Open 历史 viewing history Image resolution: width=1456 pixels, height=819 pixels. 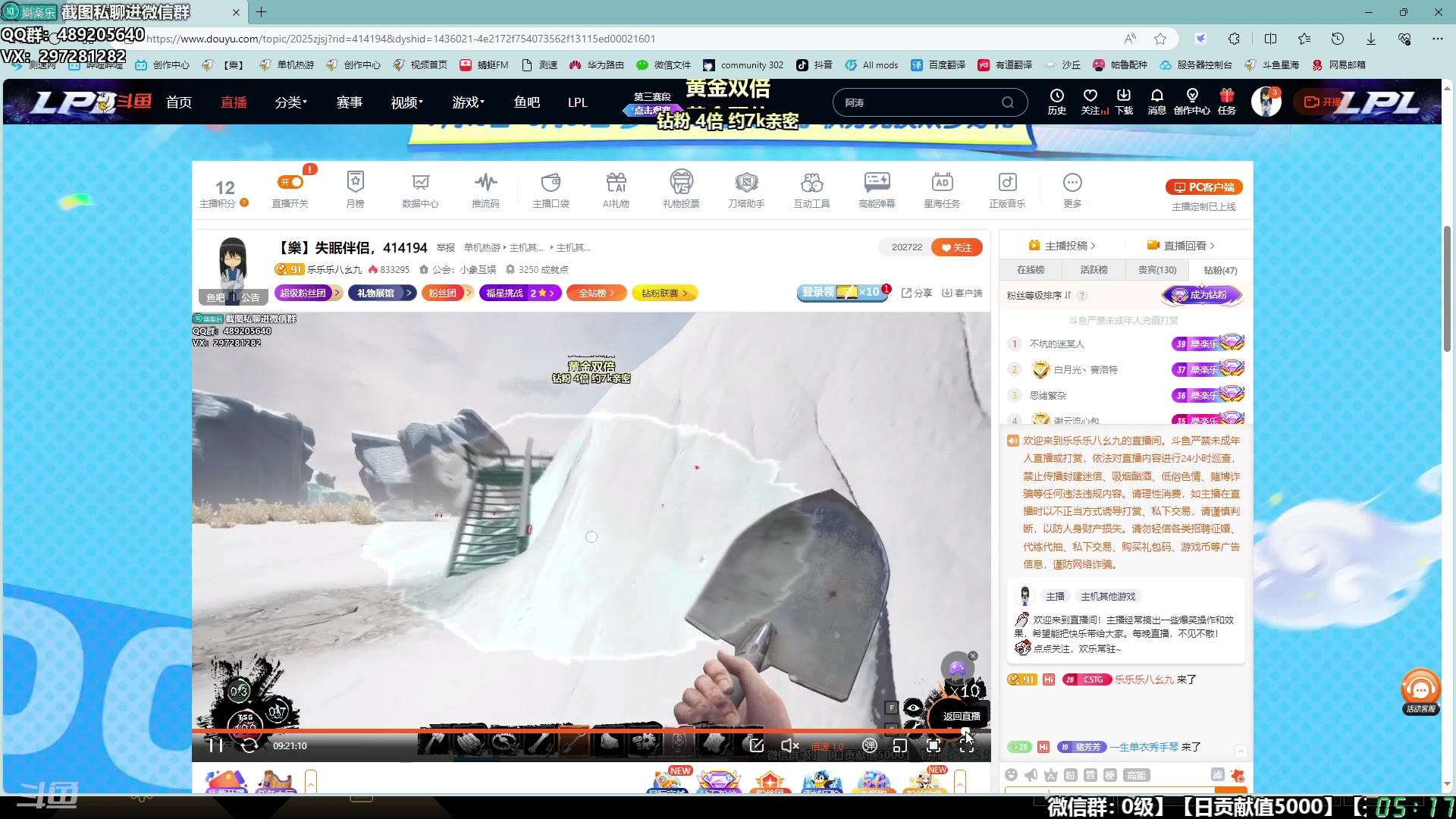click(x=1057, y=102)
